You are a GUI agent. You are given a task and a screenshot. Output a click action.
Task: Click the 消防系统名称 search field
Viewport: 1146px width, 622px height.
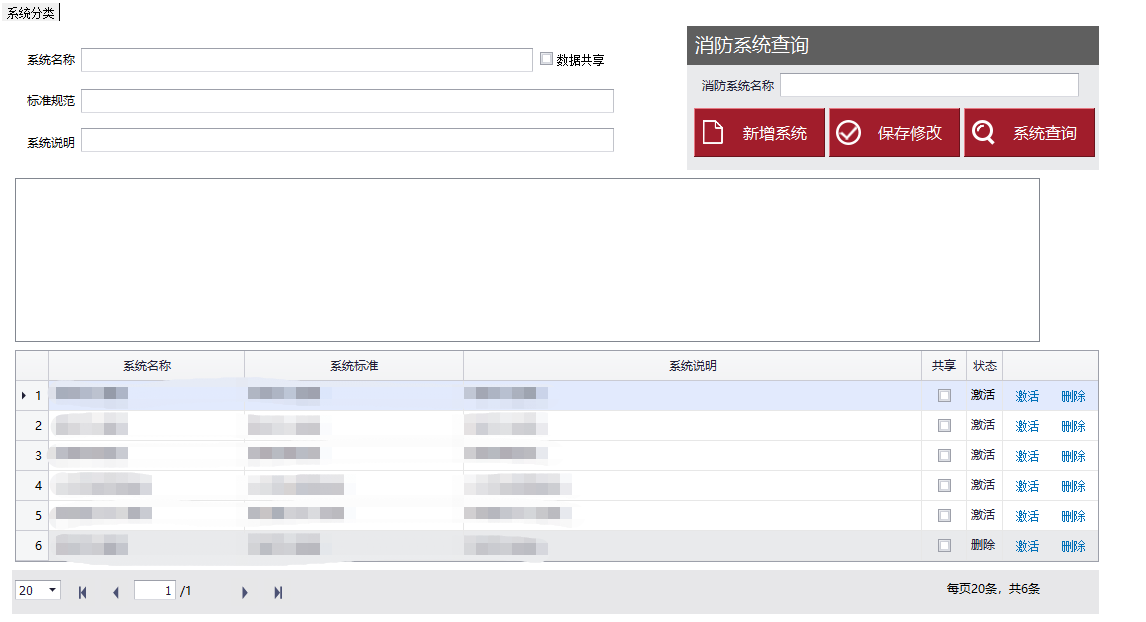pyautogui.click(x=929, y=85)
